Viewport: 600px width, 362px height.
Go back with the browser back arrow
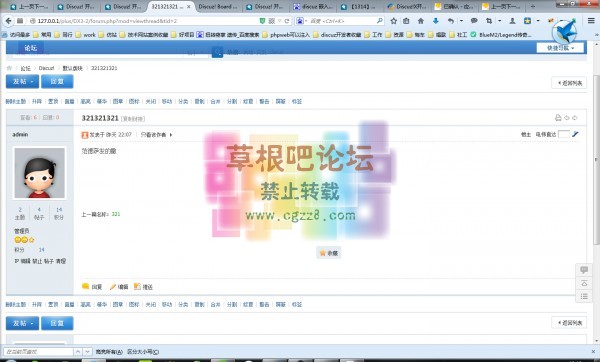[x=8, y=21]
